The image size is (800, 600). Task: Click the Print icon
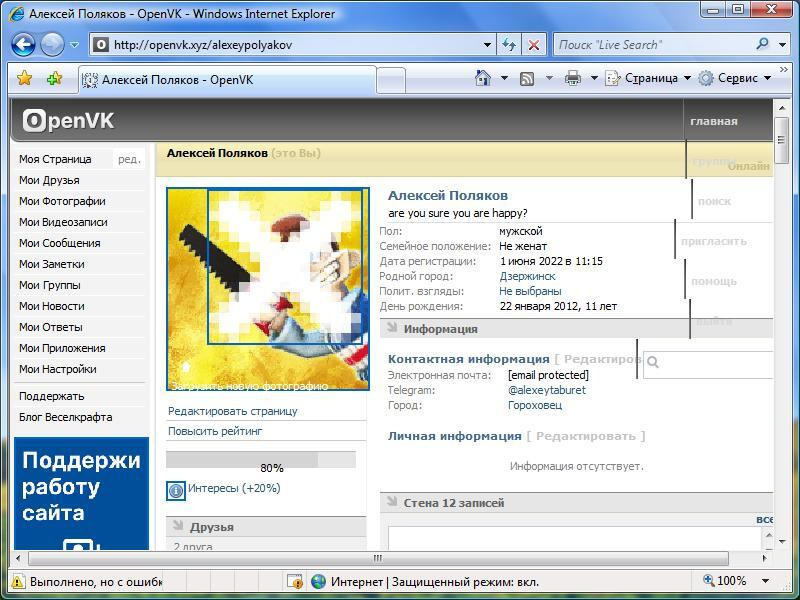click(573, 78)
